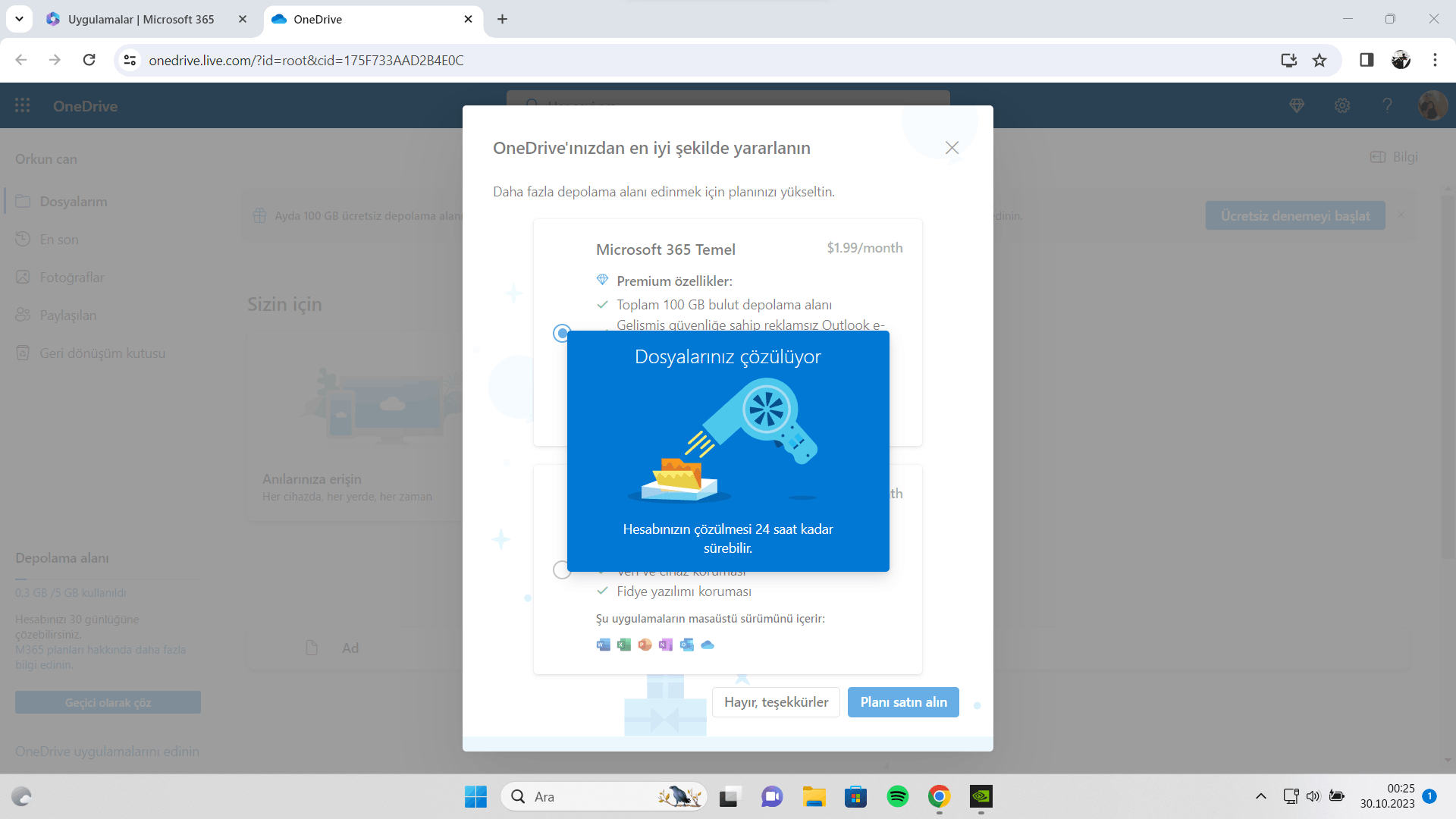This screenshot has height=819, width=1456.
Task: Open OneDrive settings gear icon
Action: (x=1342, y=105)
